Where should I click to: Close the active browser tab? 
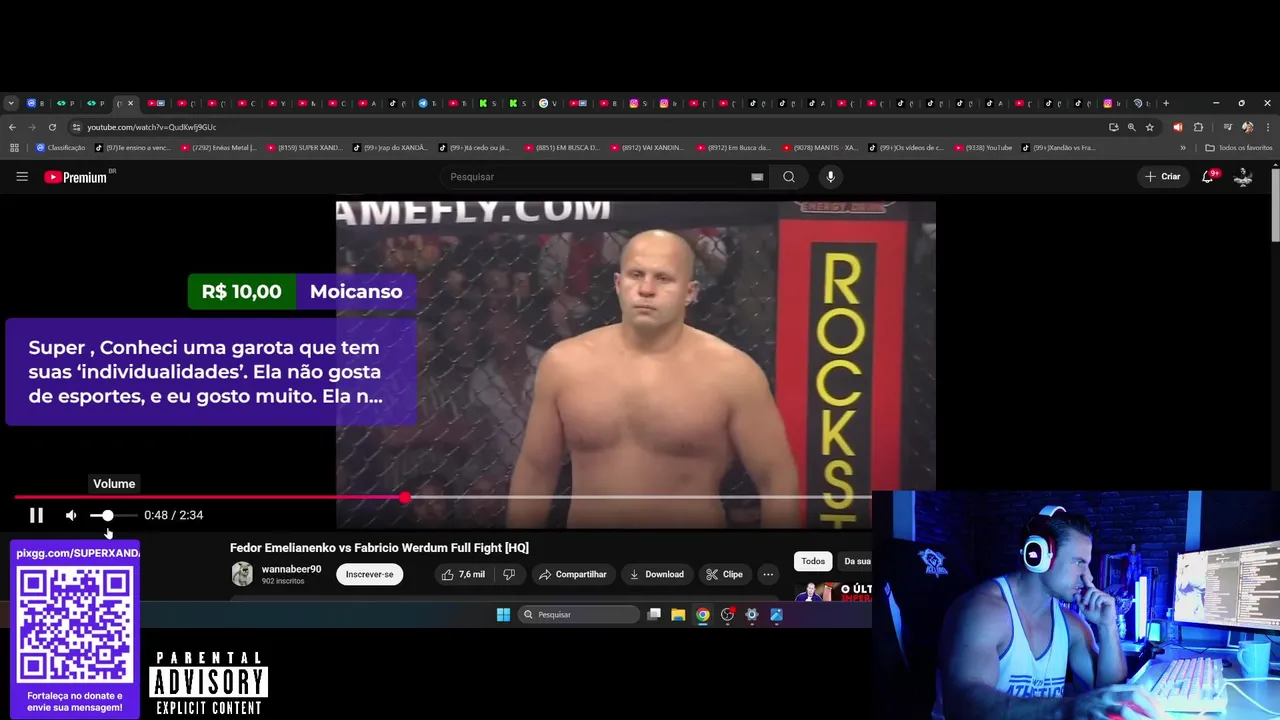tap(130, 103)
